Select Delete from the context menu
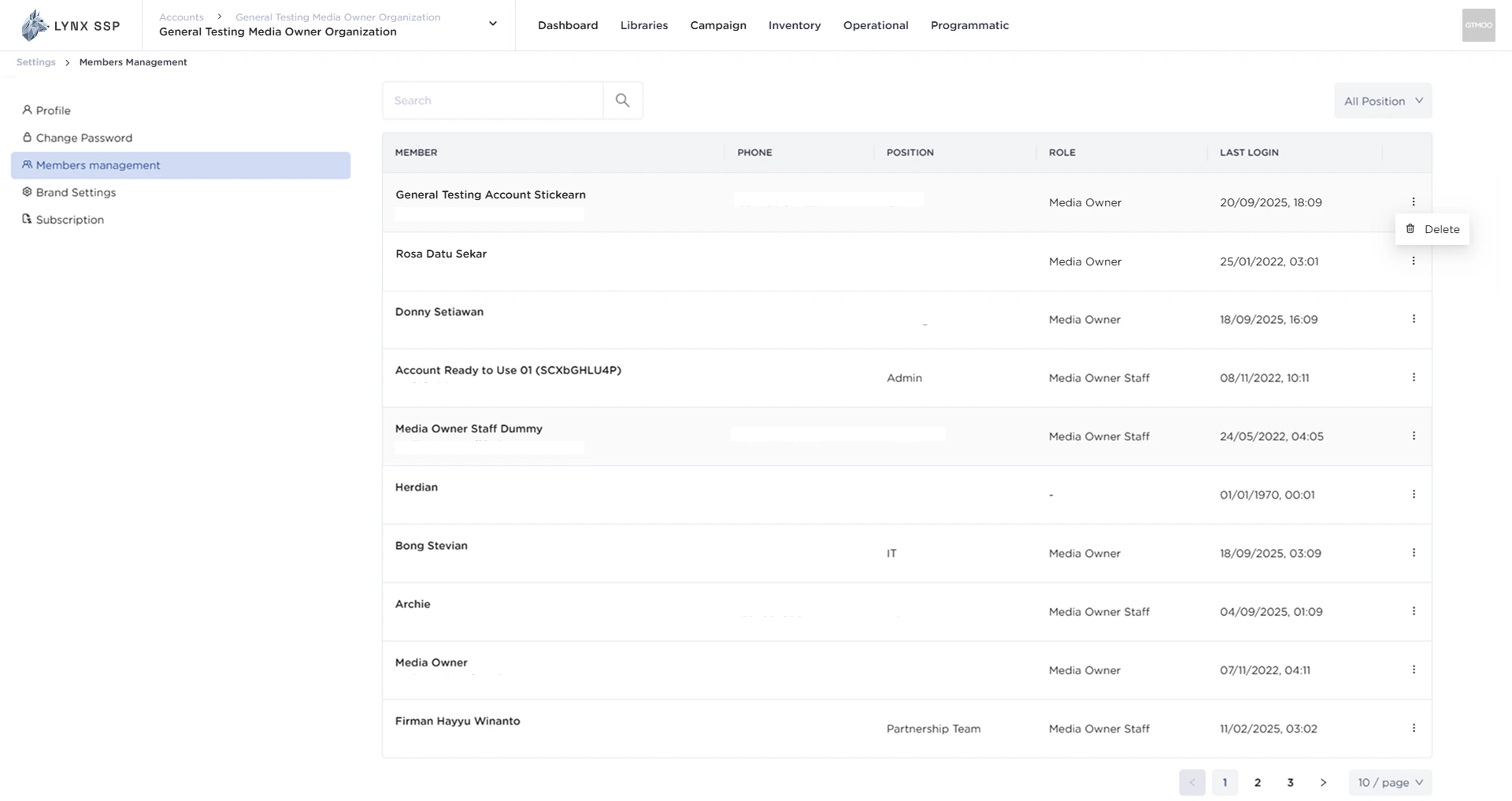 pyautogui.click(x=1443, y=228)
